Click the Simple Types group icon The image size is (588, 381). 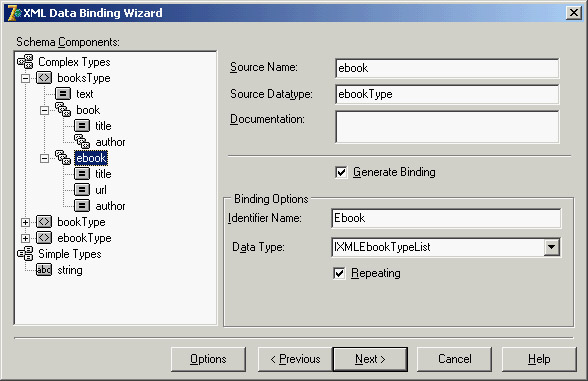point(25,254)
